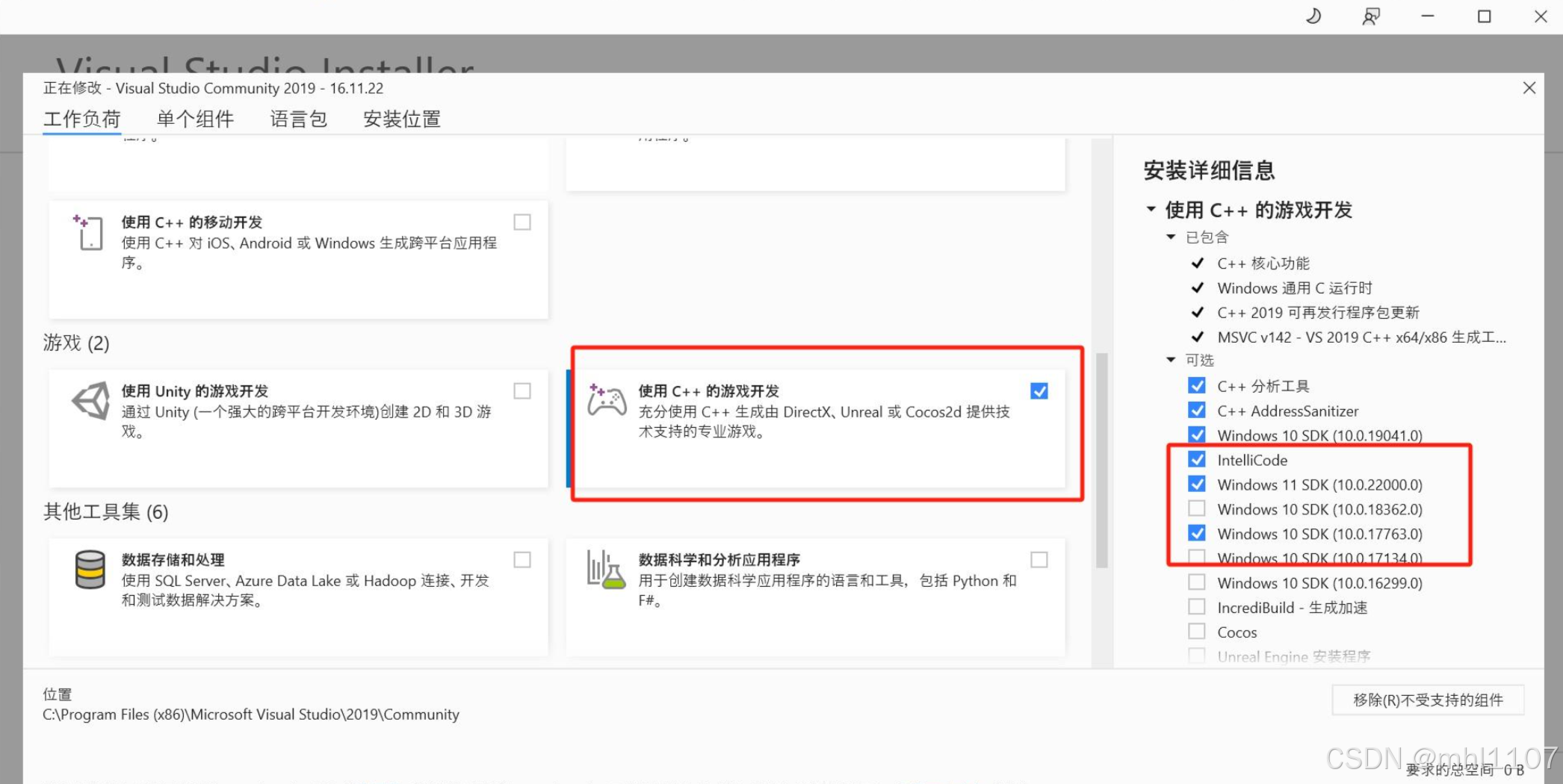Click the C++ mobile development phone icon
The width and height of the screenshot is (1563, 784).
(89, 232)
